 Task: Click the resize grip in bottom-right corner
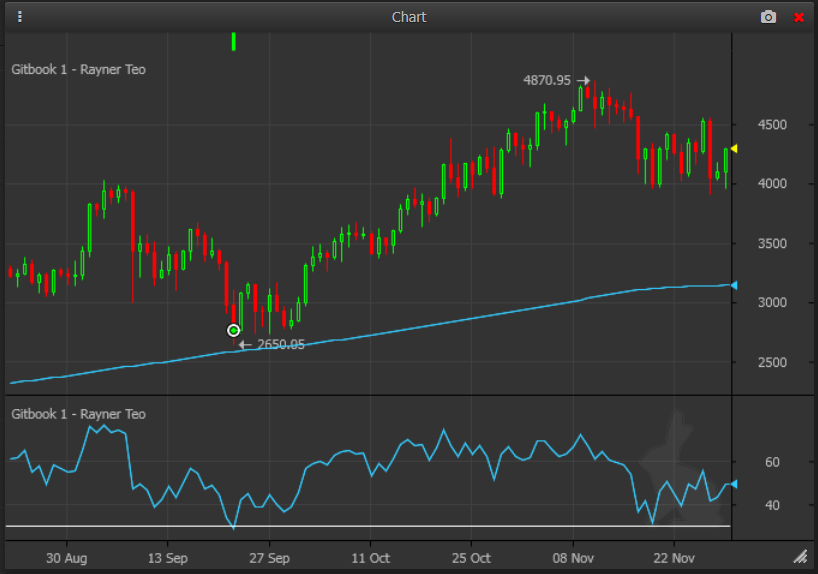click(x=800, y=556)
